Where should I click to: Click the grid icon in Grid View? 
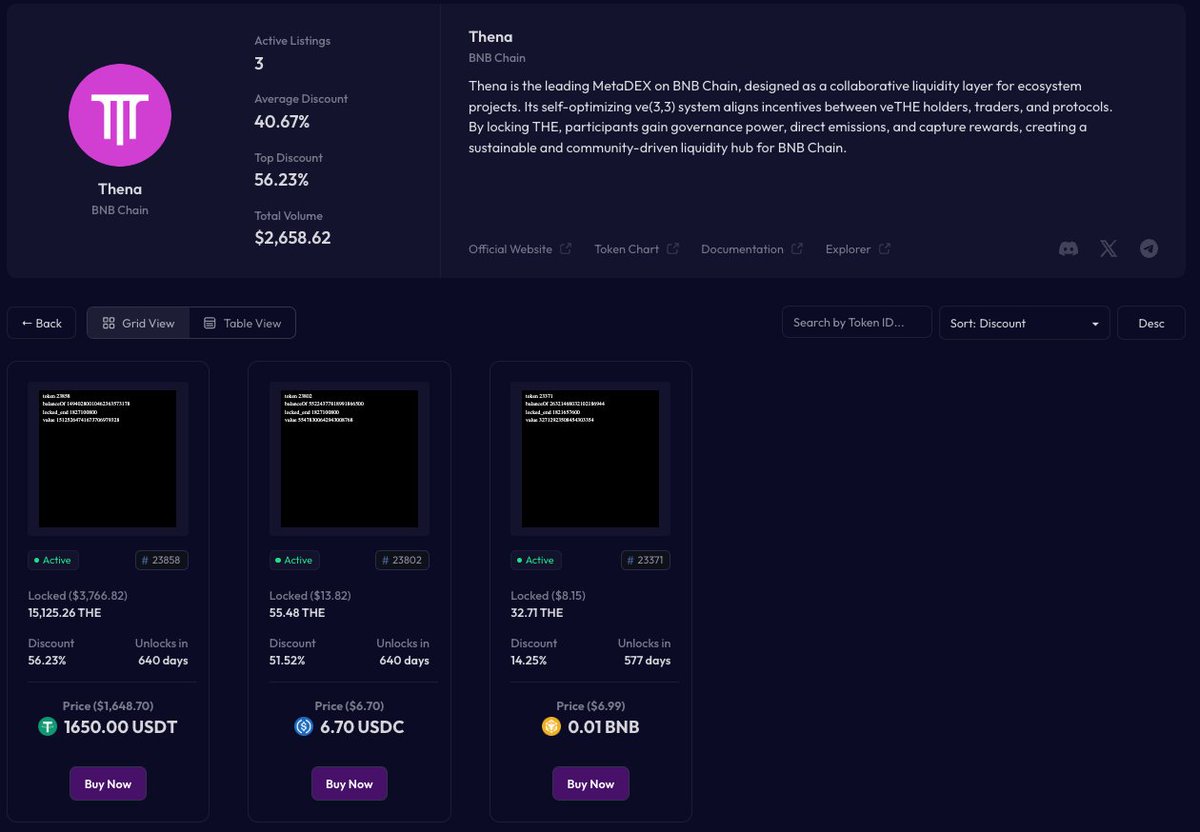(109, 323)
